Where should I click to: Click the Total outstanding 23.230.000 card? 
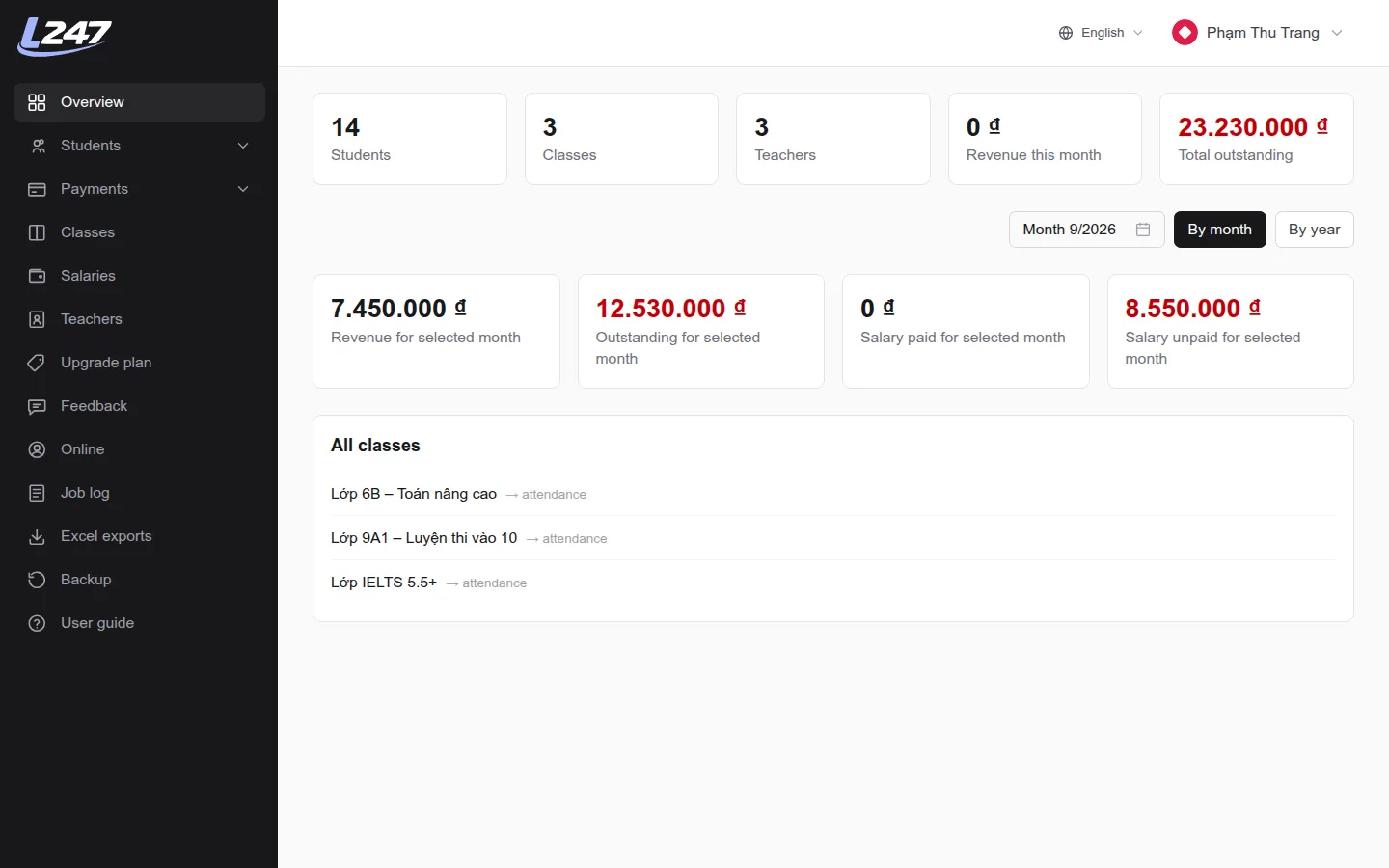1257,139
